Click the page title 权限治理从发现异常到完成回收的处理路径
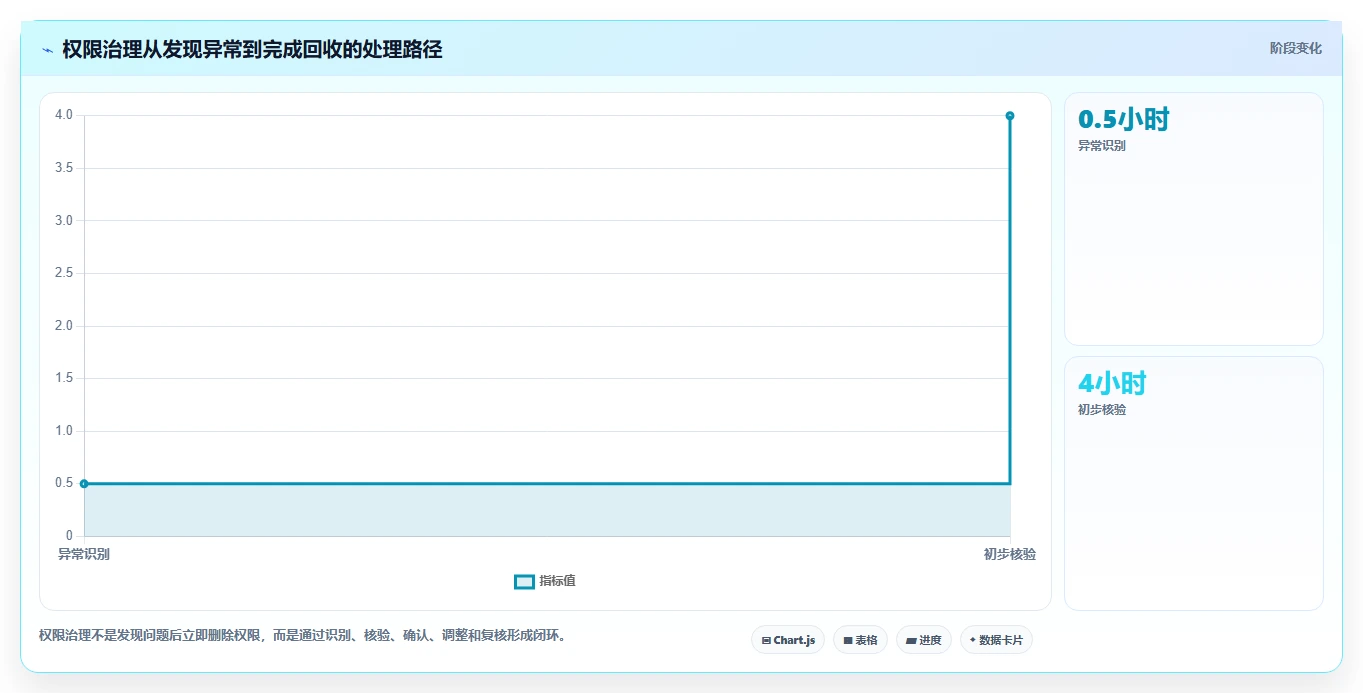The image size is (1363, 693). point(252,49)
